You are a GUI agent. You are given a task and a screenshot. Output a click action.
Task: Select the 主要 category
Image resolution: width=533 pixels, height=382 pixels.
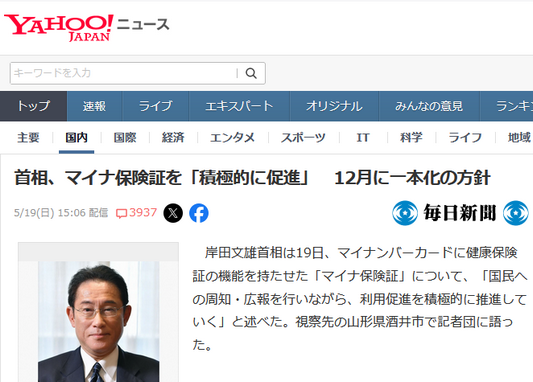28,138
